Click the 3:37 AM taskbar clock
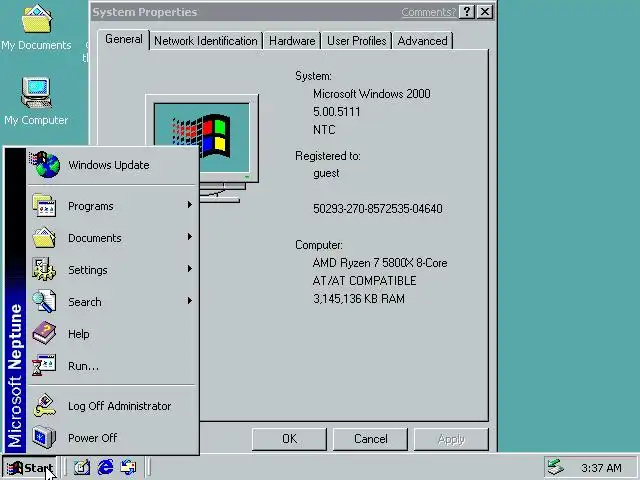Image resolution: width=640 pixels, height=480 pixels. 601,468
